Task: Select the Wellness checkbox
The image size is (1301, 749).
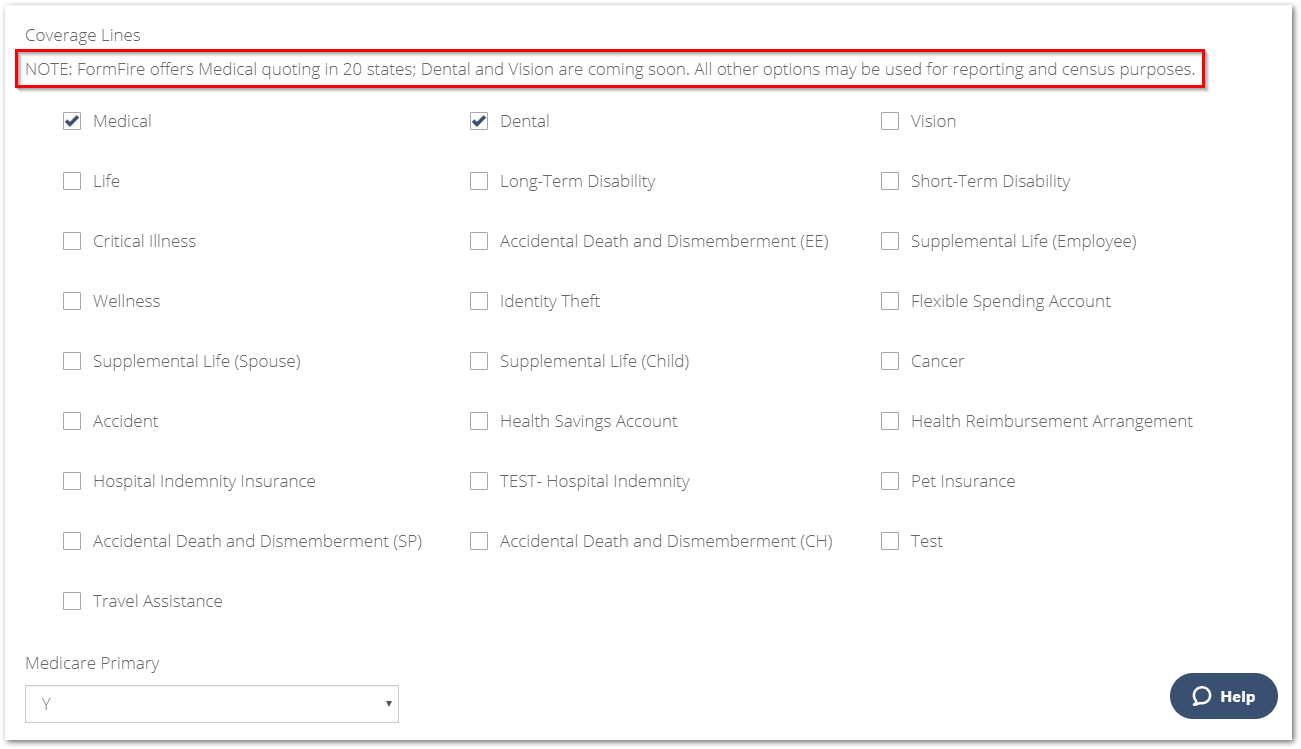Action: click(x=72, y=301)
